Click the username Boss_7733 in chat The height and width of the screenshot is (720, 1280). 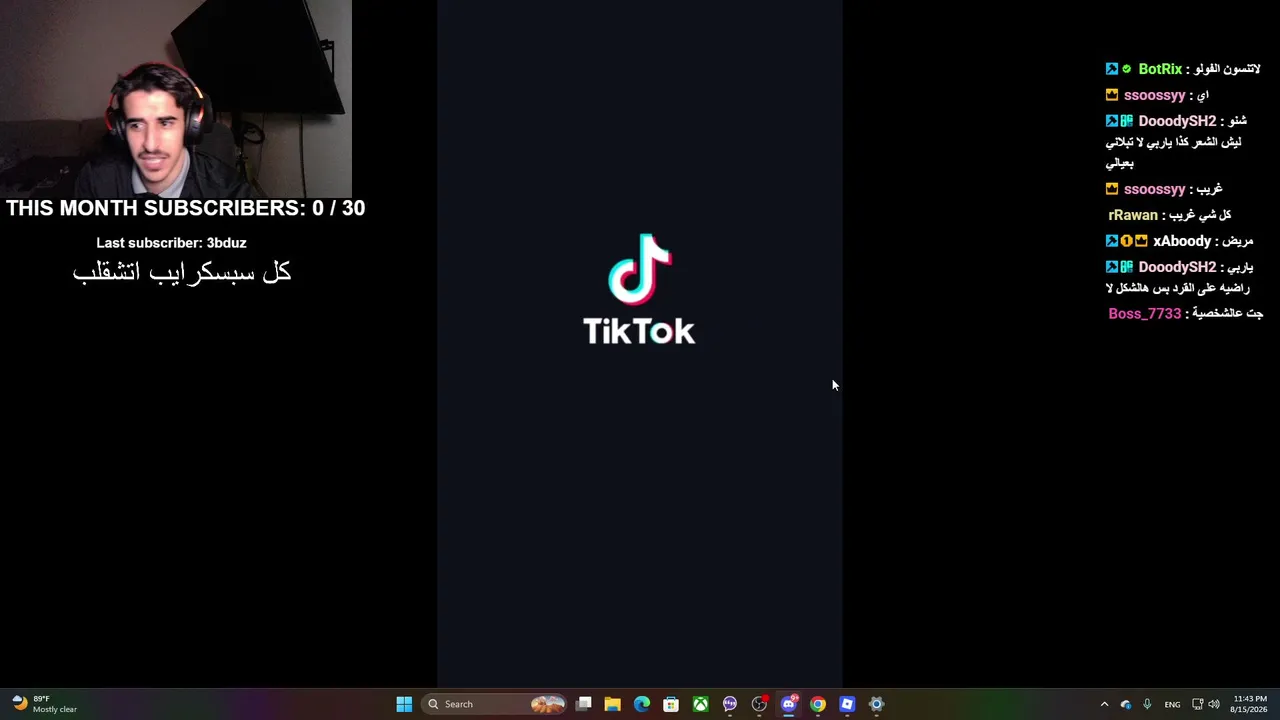coord(1145,313)
